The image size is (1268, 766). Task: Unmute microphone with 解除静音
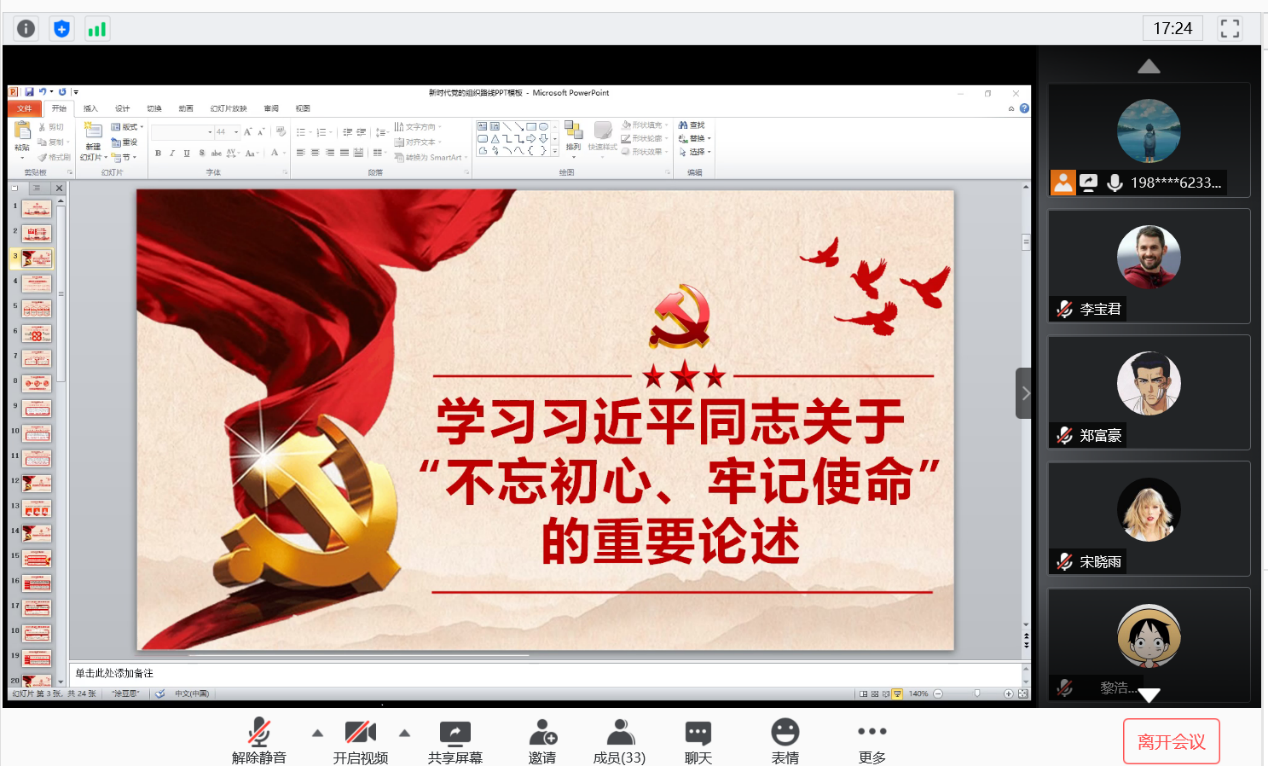coord(259,742)
